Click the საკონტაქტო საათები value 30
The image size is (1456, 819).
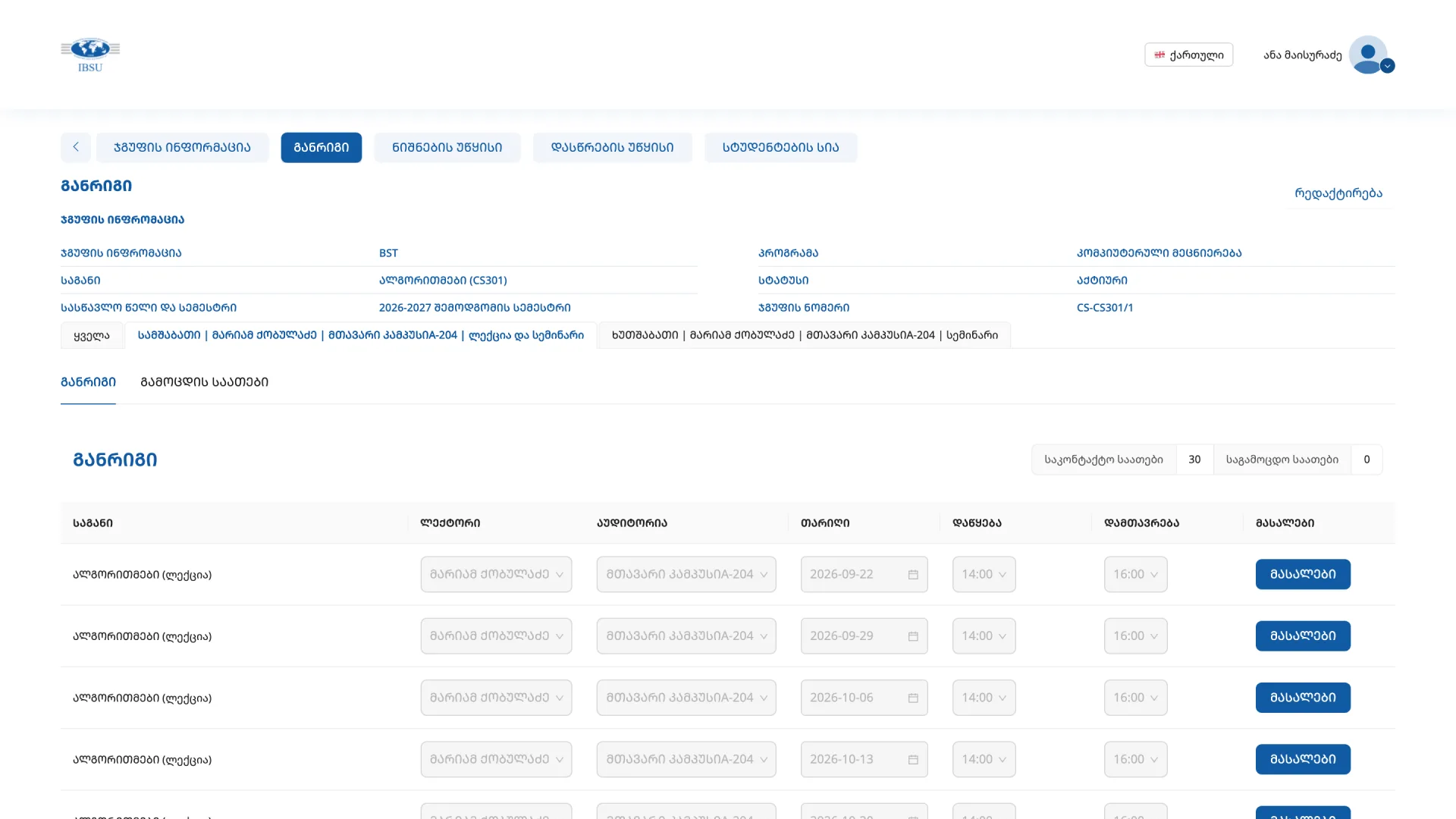click(x=1194, y=460)
